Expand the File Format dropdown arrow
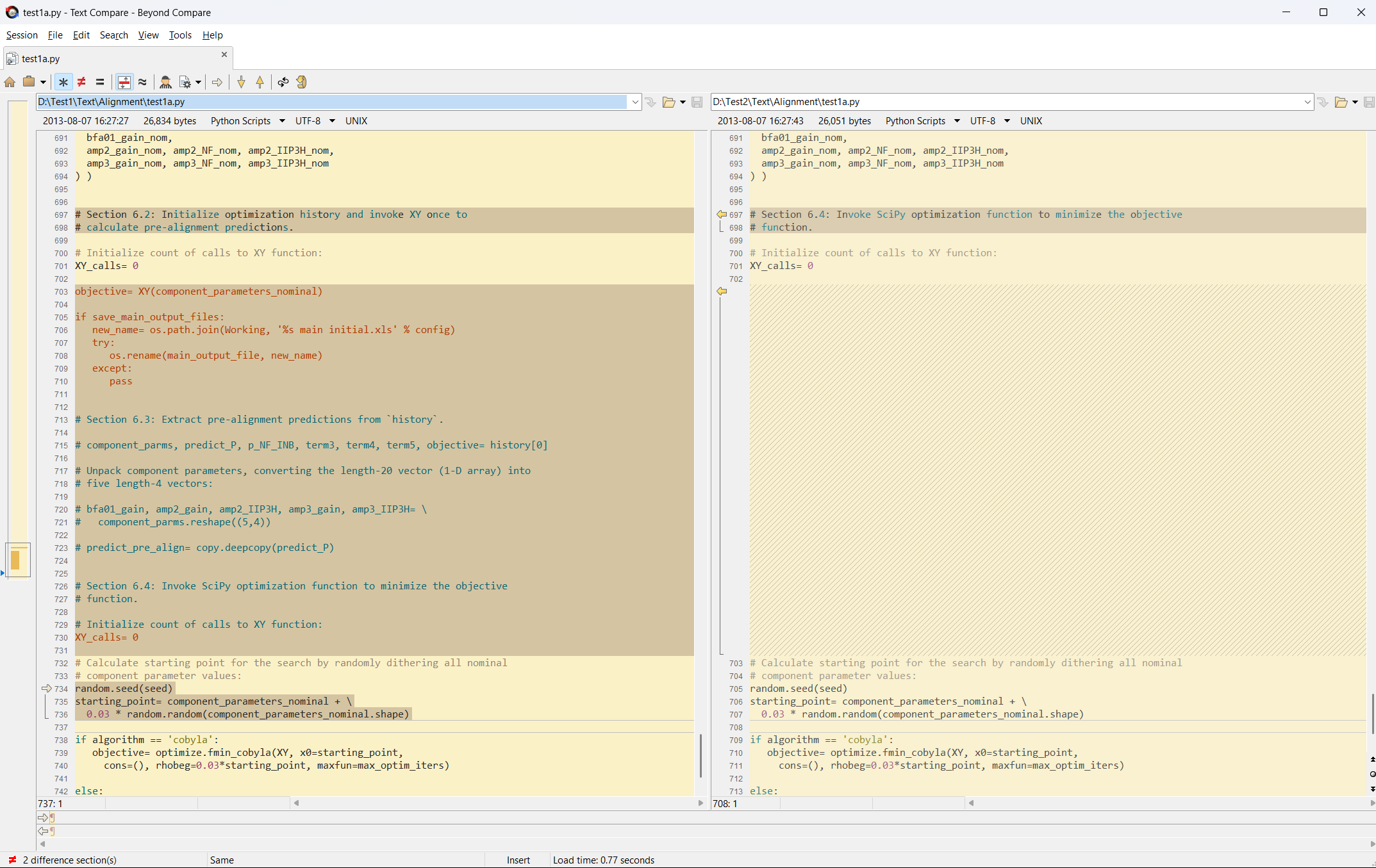The width and height of the screenshot is (1376, 868). click(x=198, y=82)
